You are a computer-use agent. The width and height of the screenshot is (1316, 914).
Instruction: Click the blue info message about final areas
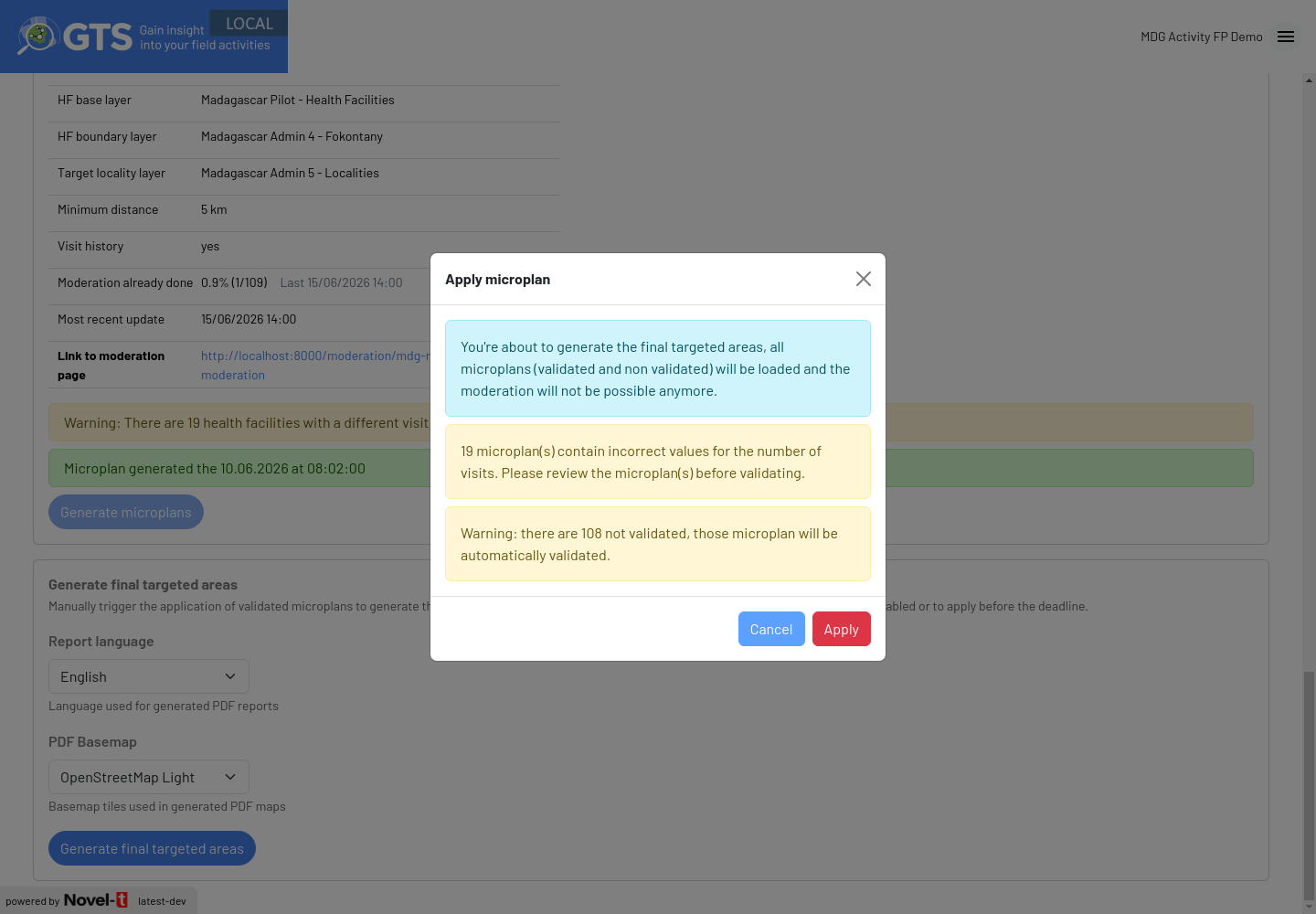tap(658, 368)
